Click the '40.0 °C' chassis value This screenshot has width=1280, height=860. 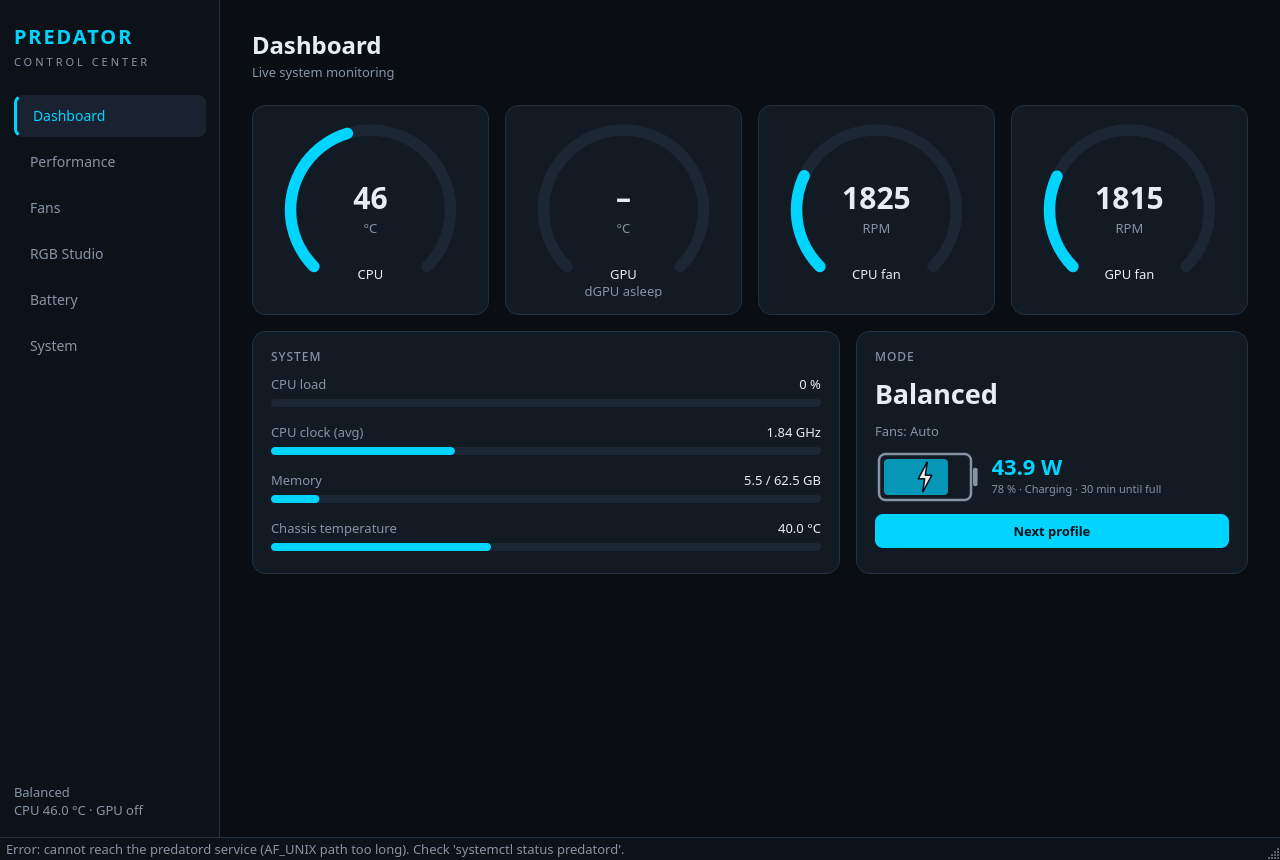point(799,529)
